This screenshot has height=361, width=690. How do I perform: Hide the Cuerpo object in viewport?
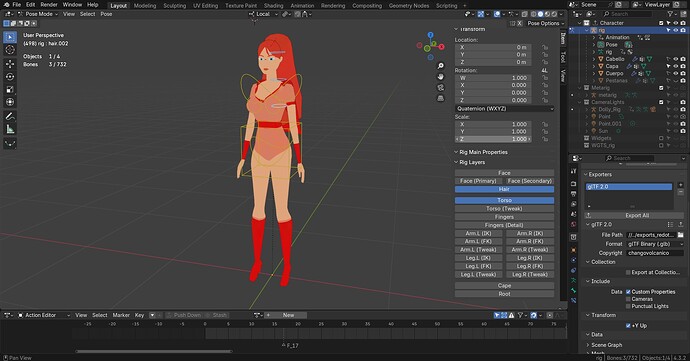pos(675,74)
